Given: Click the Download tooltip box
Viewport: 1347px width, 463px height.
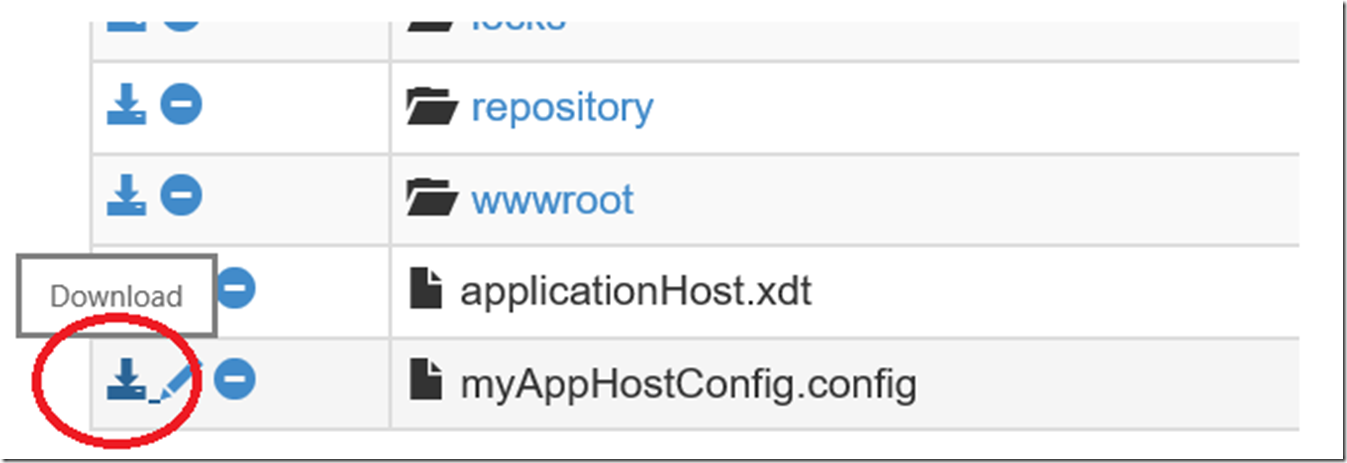Looking at the screenshot, I should pos(116,296).
